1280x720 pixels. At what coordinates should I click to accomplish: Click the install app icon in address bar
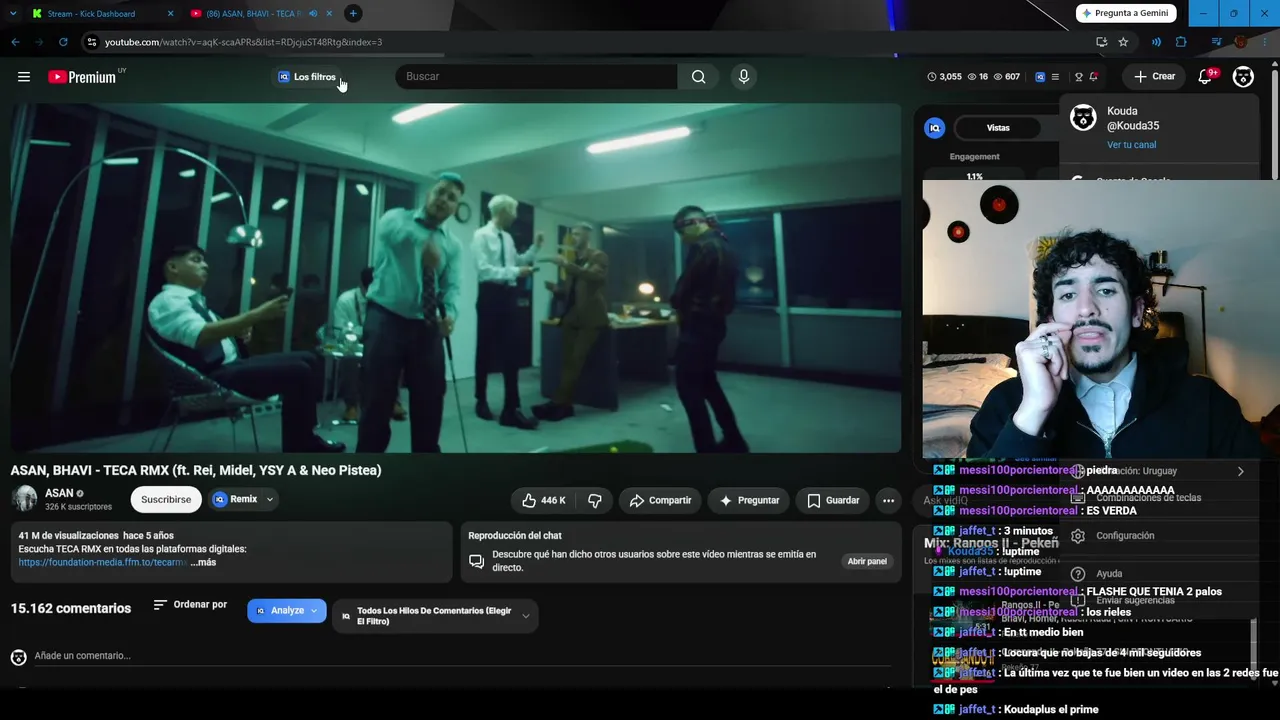(1101, 42)
